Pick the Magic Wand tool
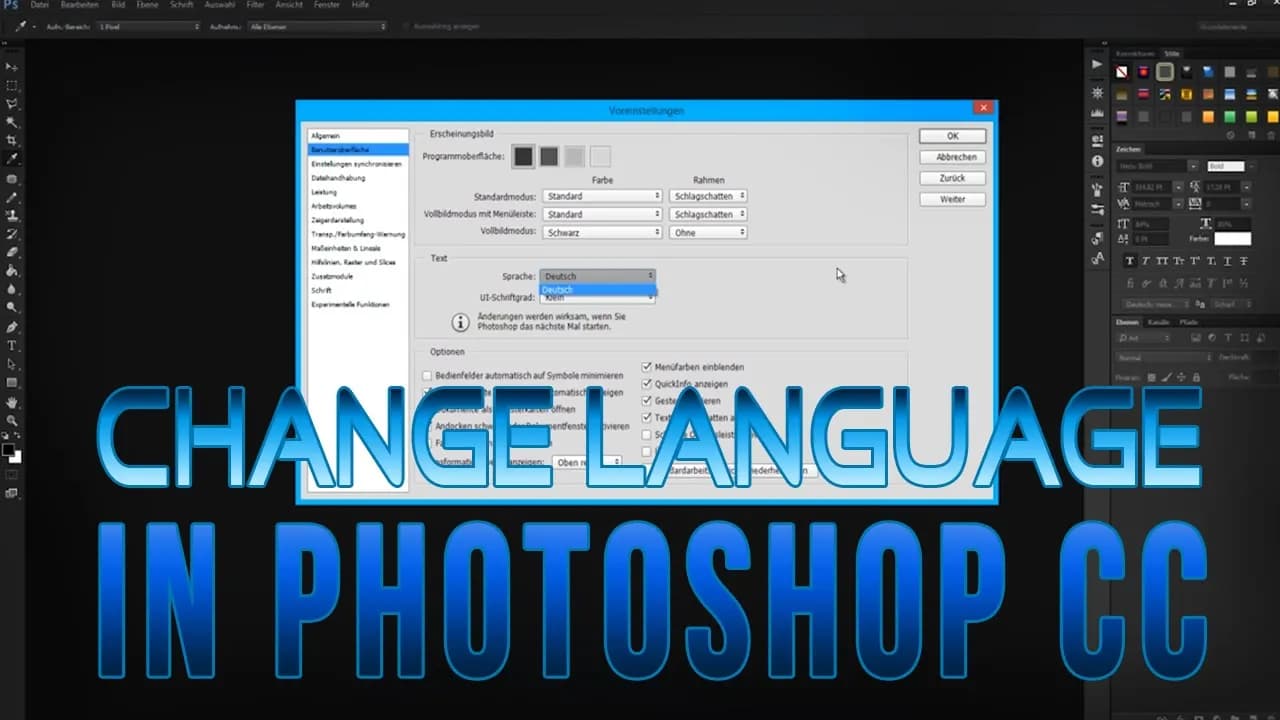 12,122
